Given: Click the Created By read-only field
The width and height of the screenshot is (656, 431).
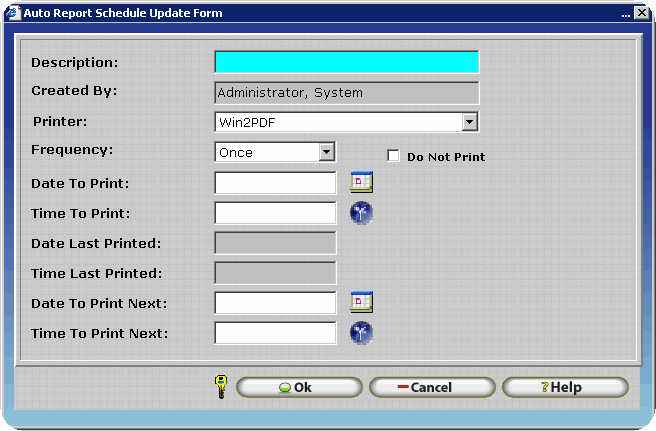Looking at the screenshot, I should pyautogui.click(x=346, y=93).
